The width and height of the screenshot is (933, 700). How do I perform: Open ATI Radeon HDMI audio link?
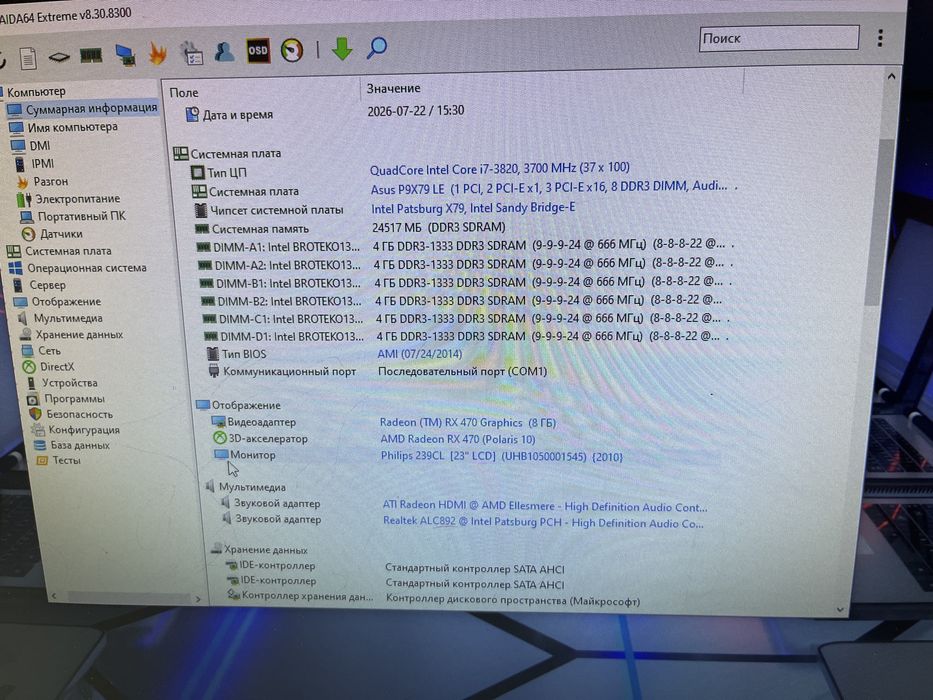545,507
